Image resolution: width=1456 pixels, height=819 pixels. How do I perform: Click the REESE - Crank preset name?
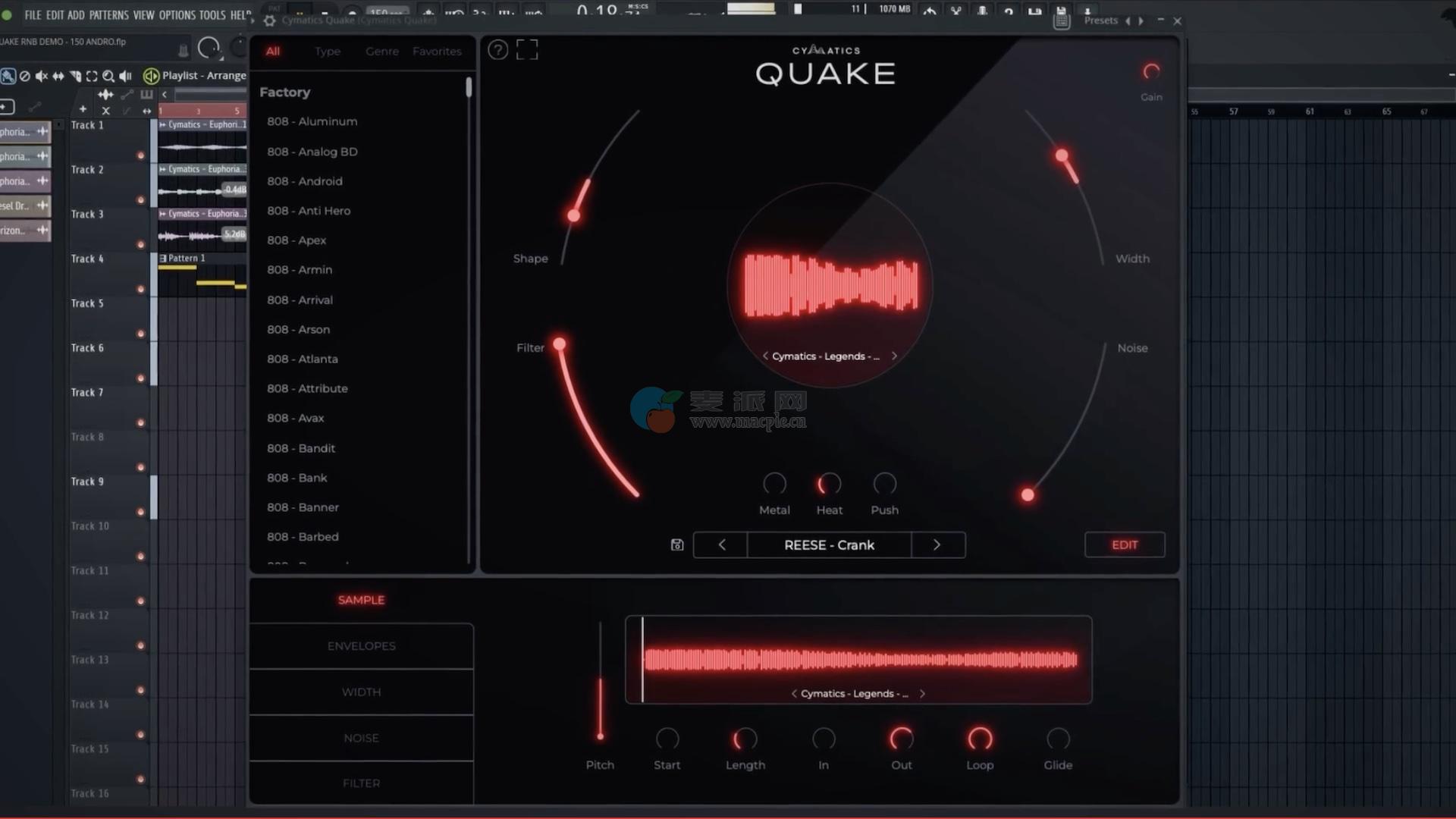tap(829, 544)
